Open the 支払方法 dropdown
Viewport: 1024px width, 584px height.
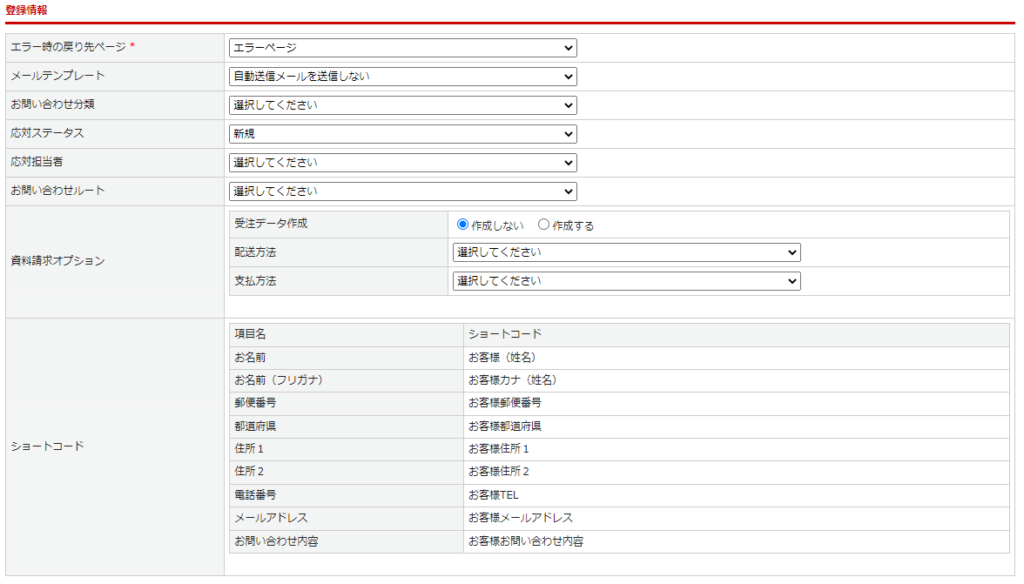tap(626, 281)
